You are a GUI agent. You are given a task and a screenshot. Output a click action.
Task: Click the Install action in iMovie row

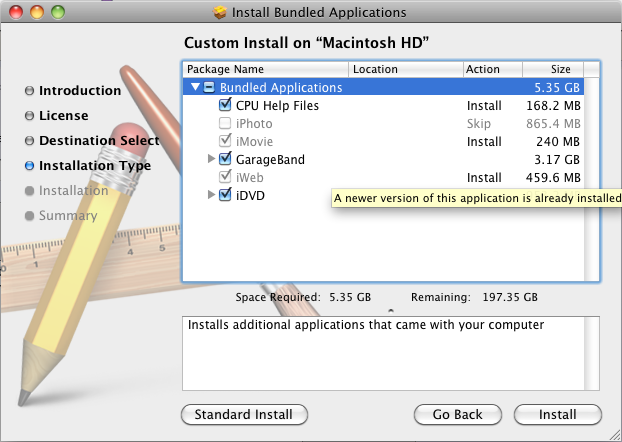[484, 142]
